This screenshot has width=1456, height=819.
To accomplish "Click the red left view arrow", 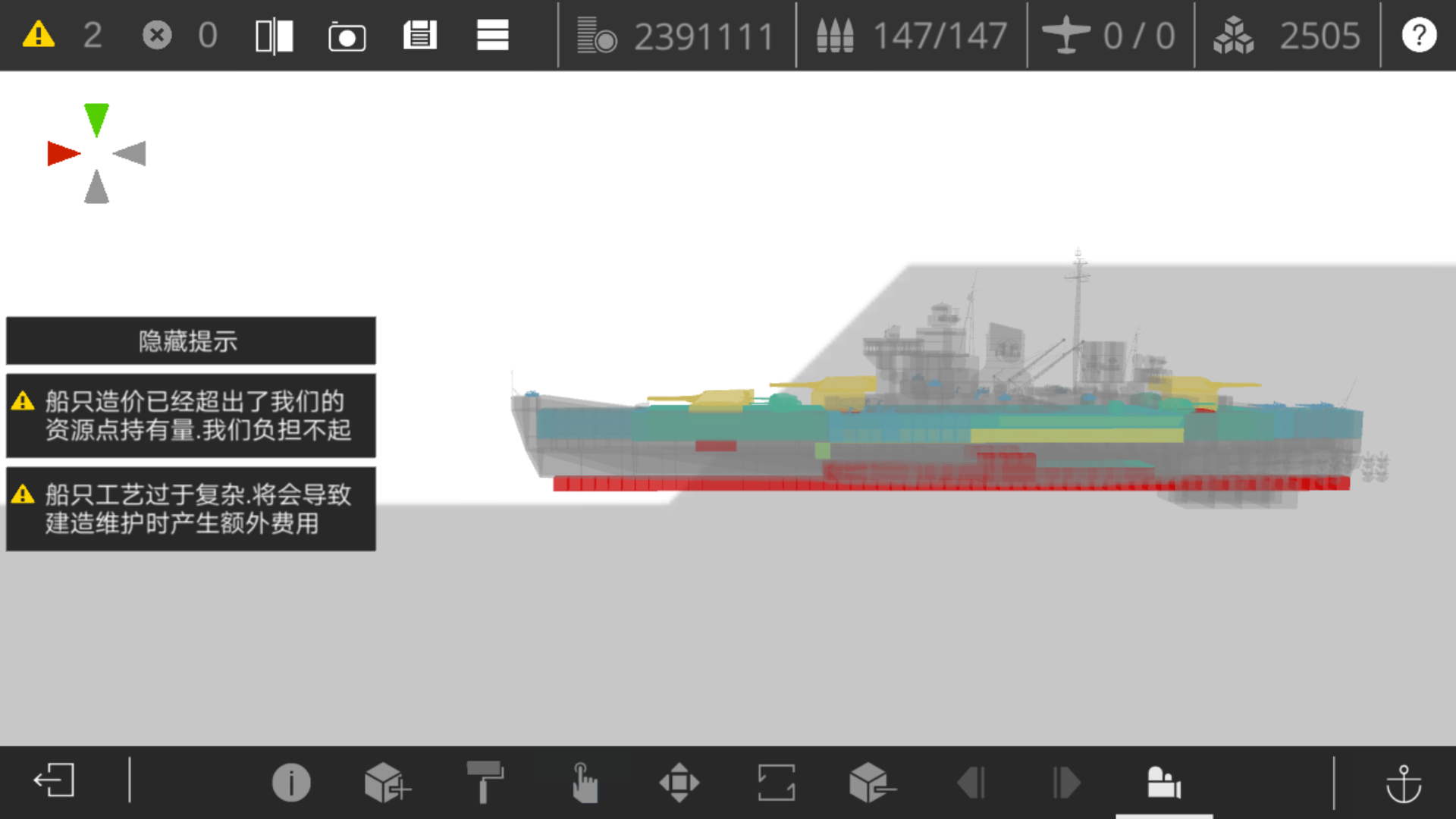I will click(63, 153).
